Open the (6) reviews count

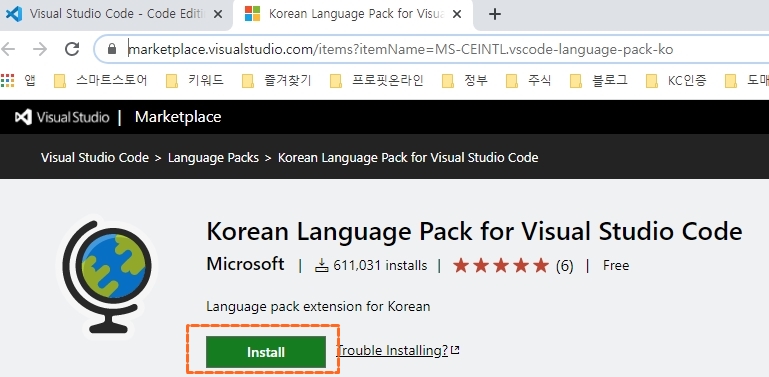tap(564, 266)
